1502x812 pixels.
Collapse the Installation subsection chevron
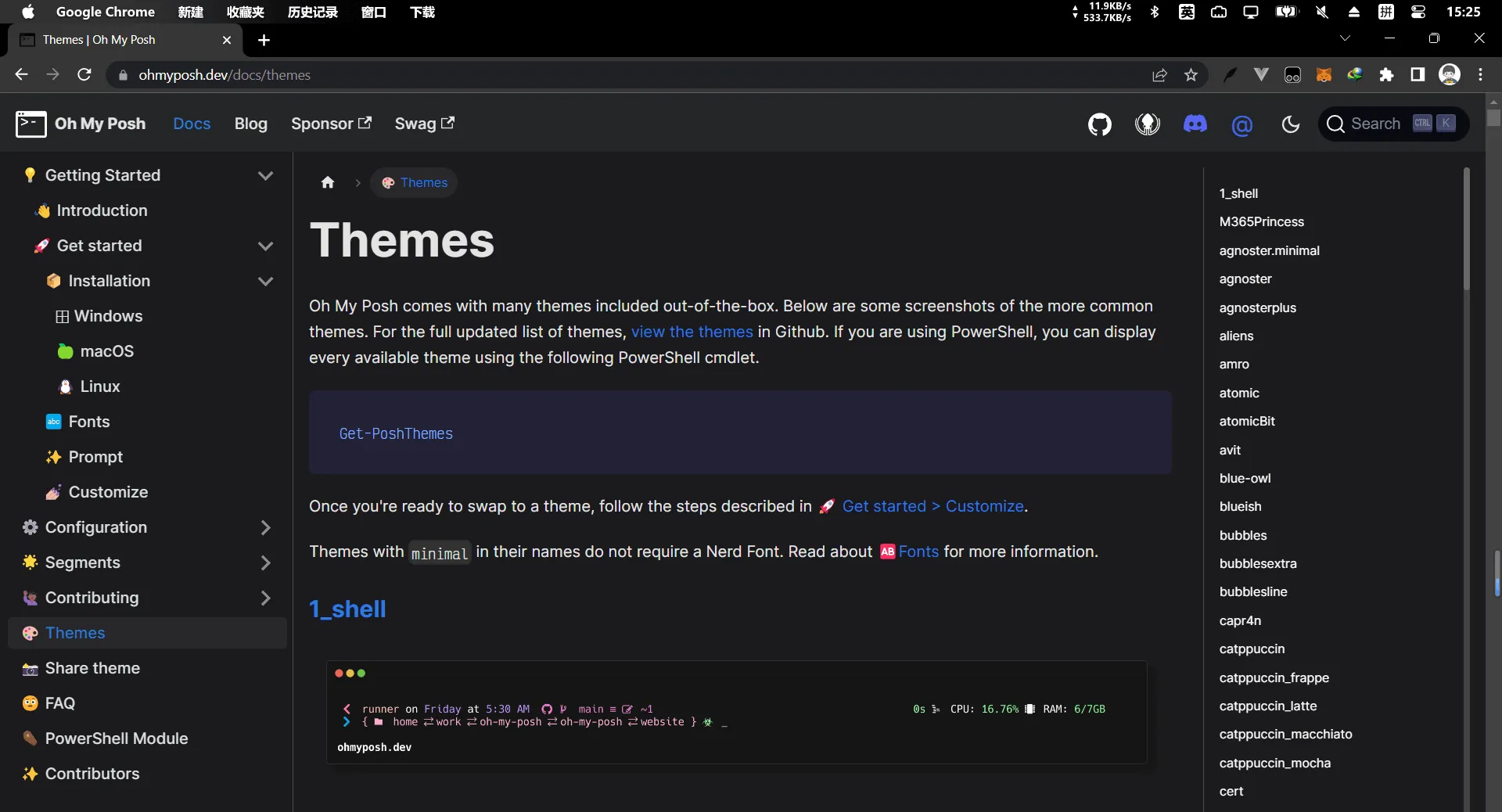[265, 281]
